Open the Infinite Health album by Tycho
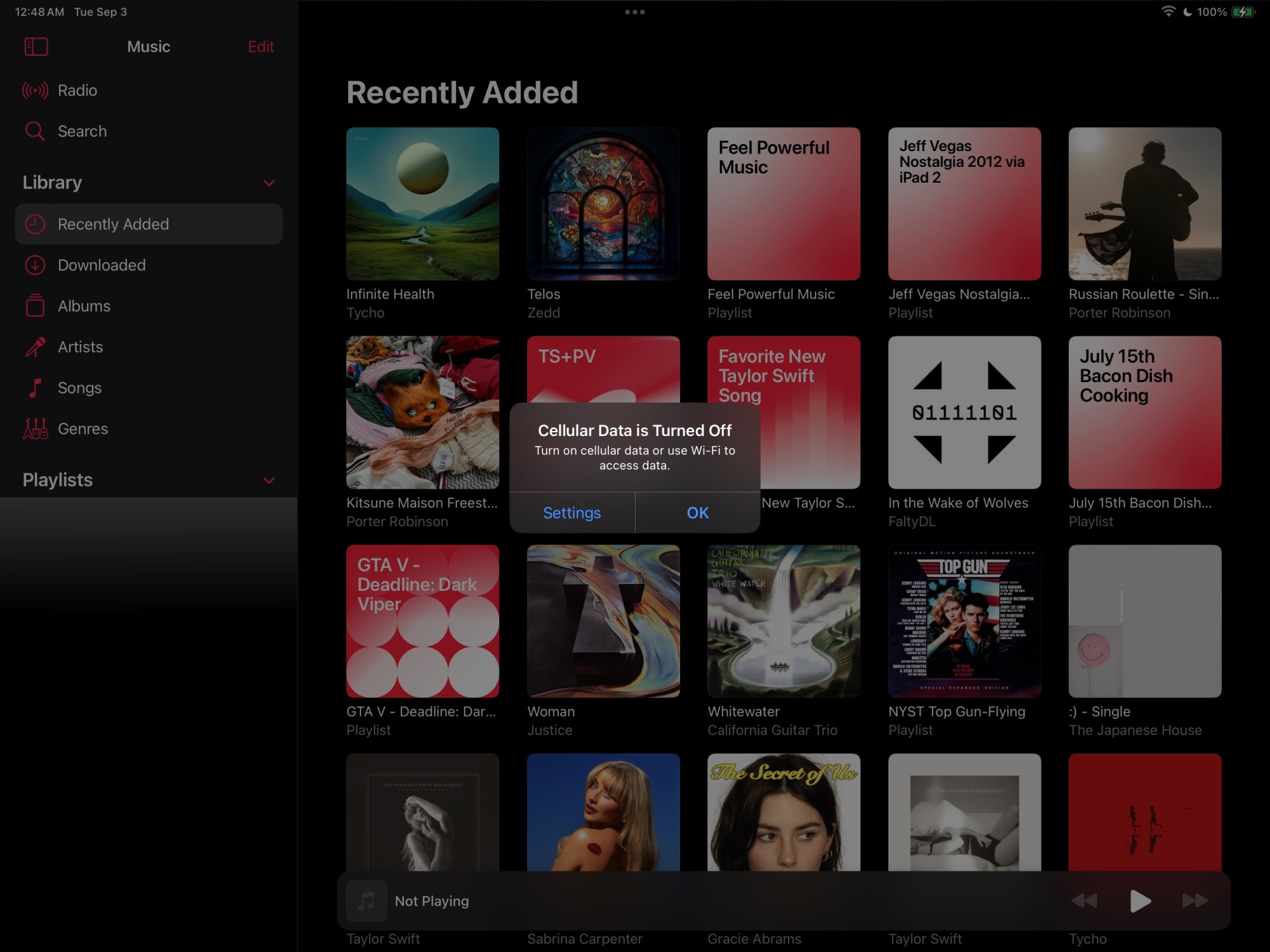The width and height of the screenshot is (1270, 952). (x=422, y=204)
